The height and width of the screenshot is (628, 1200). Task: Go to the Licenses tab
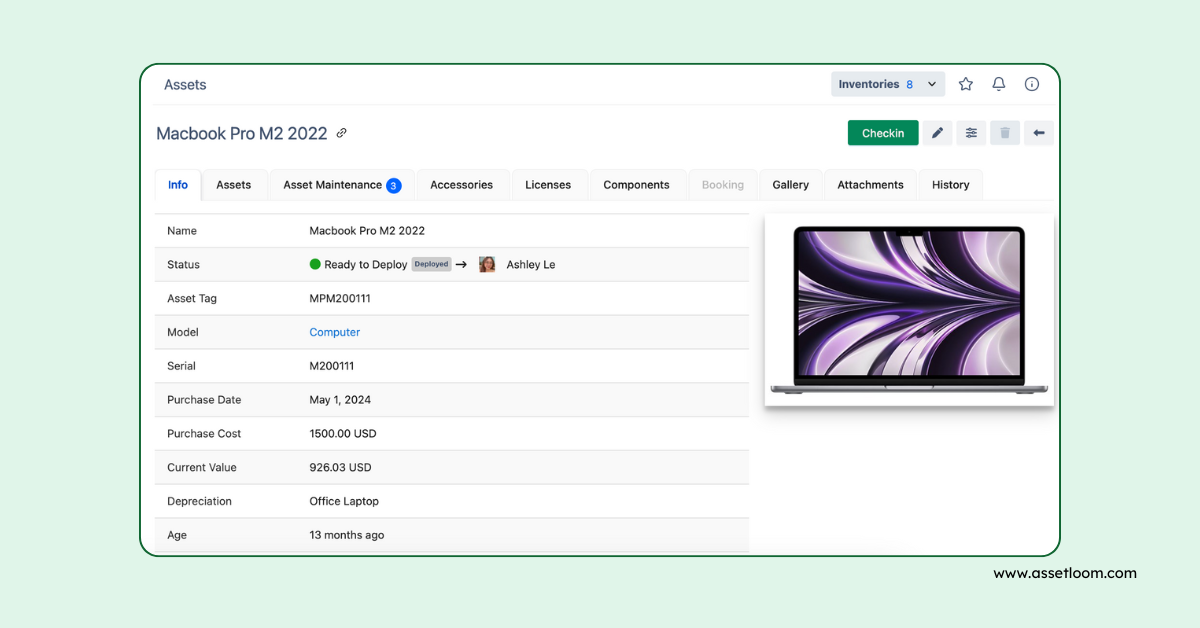548,185
